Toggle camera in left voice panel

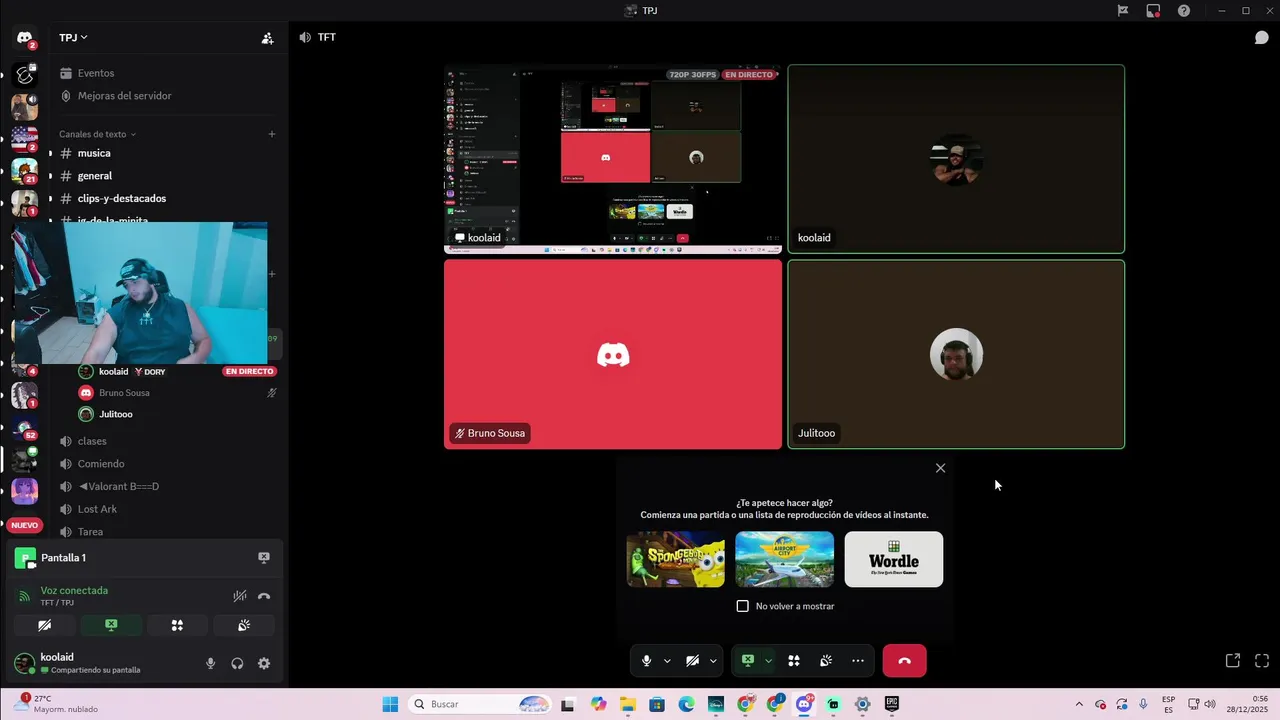45,625
